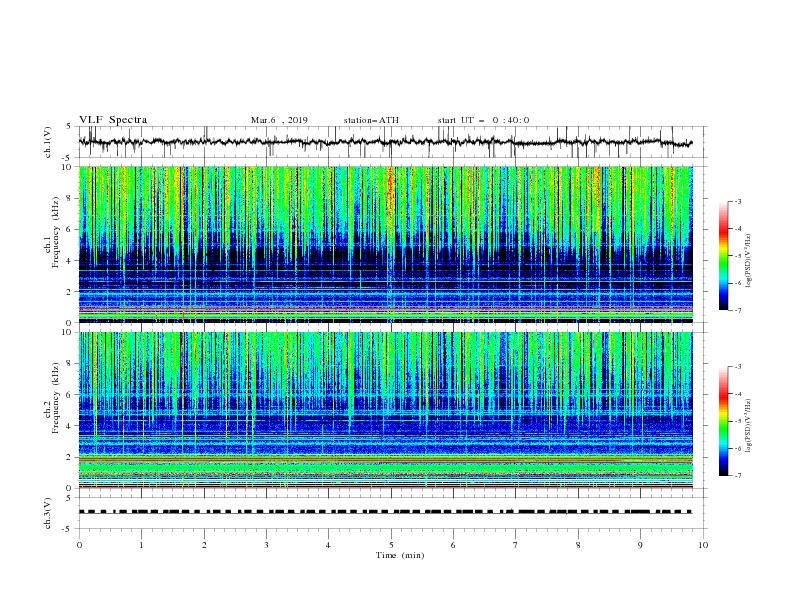Click the "-7" label on ch.1 color scale
Viewport: 792px width, 612px height.
click(737, 310)
